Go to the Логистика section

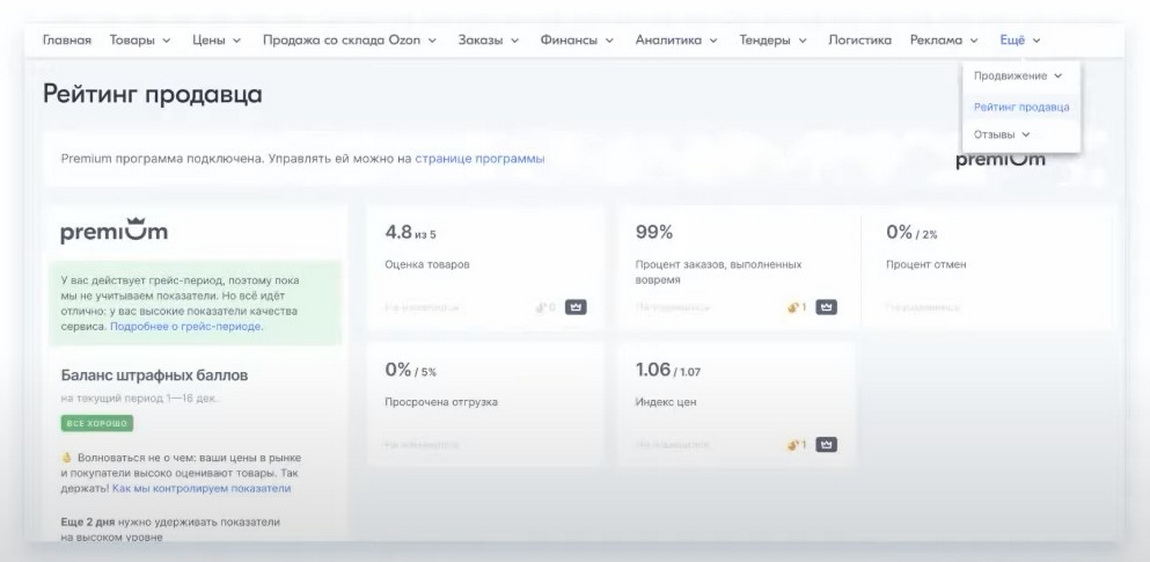coord(860,40)
